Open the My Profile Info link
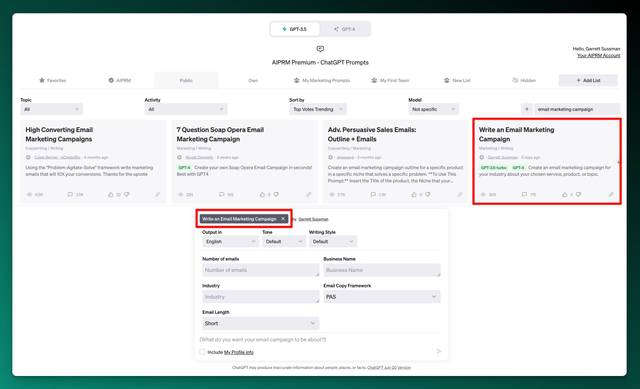Viewport: 640px width, 389px height. point(239,352)
